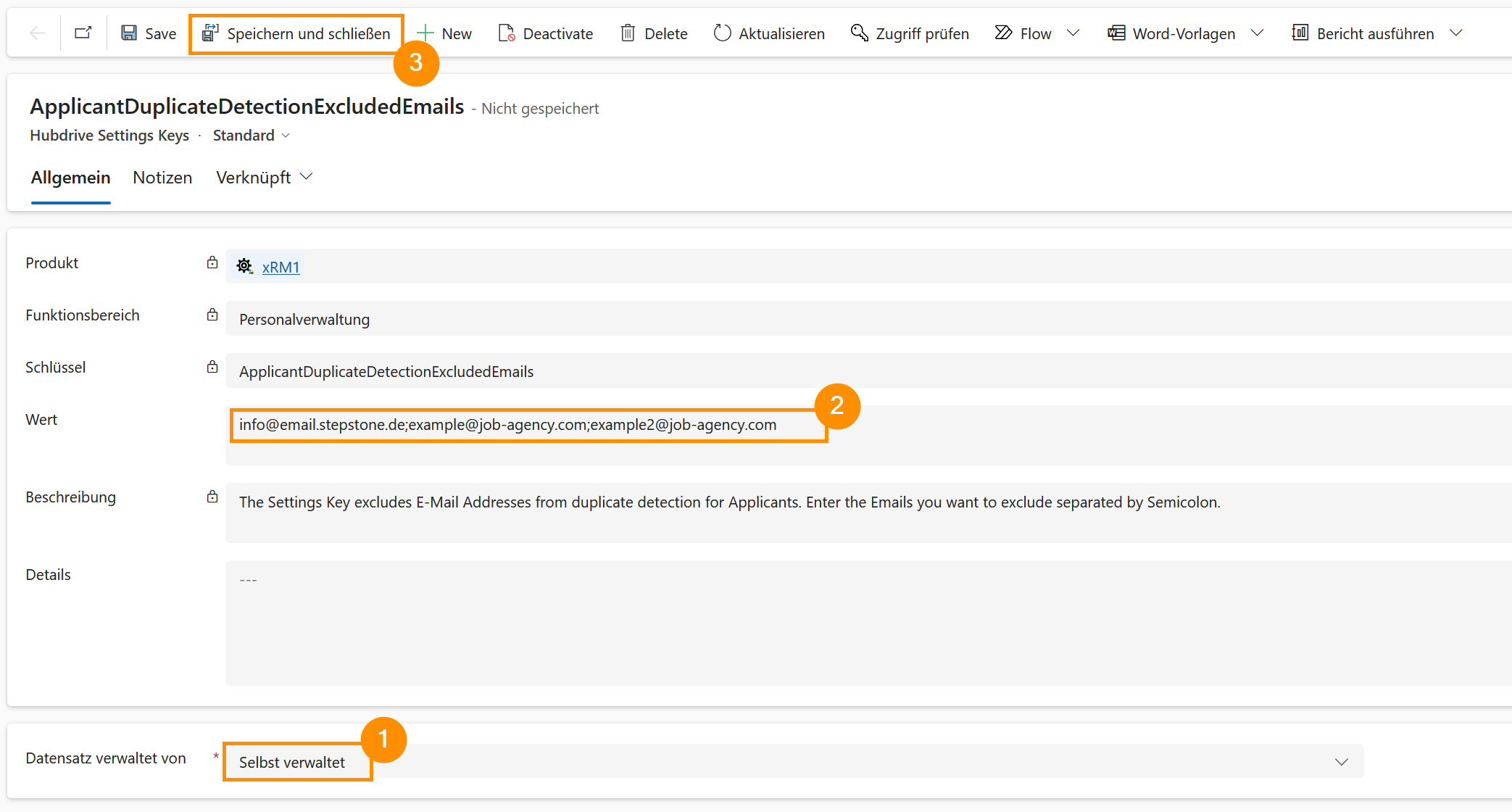Click the Delete trash icon
Viewport: 1512px width, 812px height.
click(628, 33)
